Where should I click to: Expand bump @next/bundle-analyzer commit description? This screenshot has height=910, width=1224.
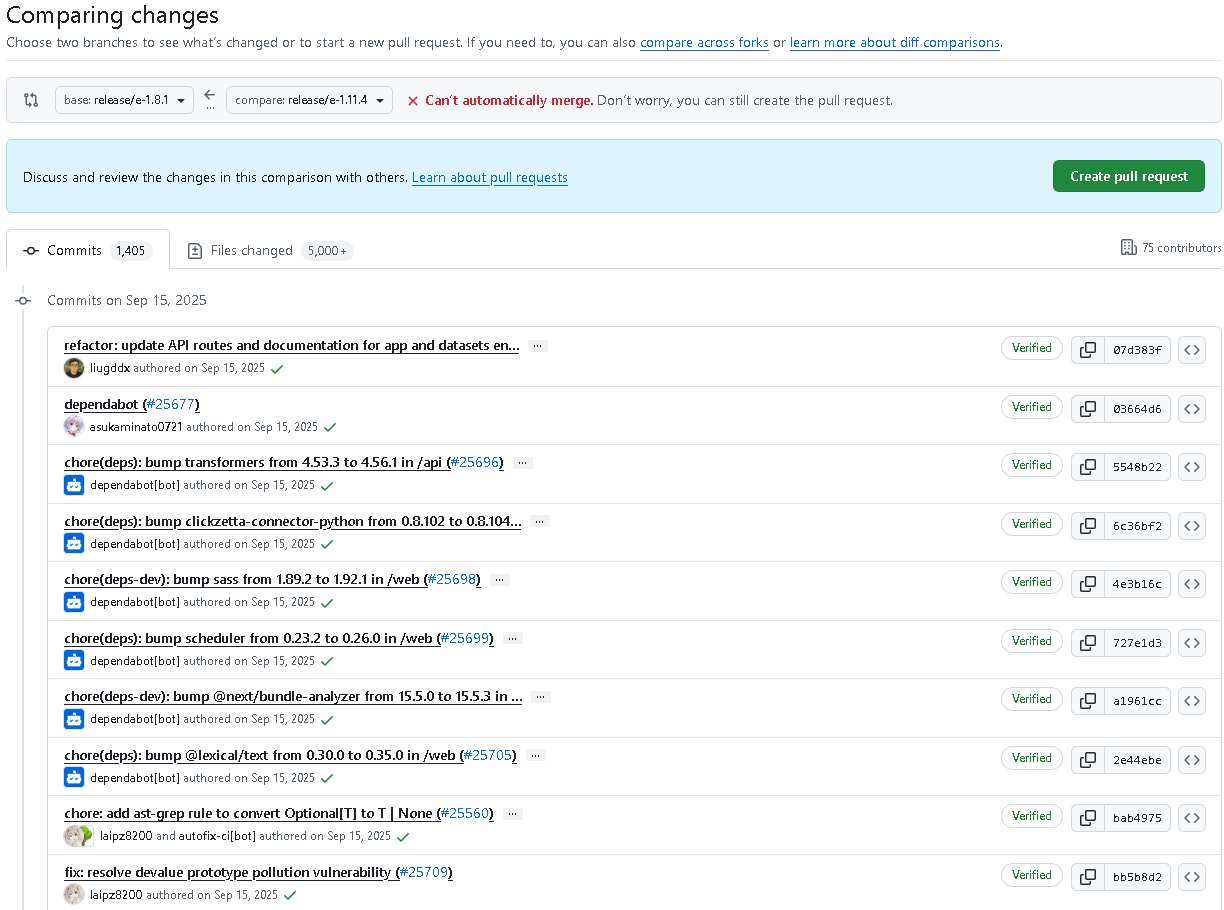[x=541, y=697]
